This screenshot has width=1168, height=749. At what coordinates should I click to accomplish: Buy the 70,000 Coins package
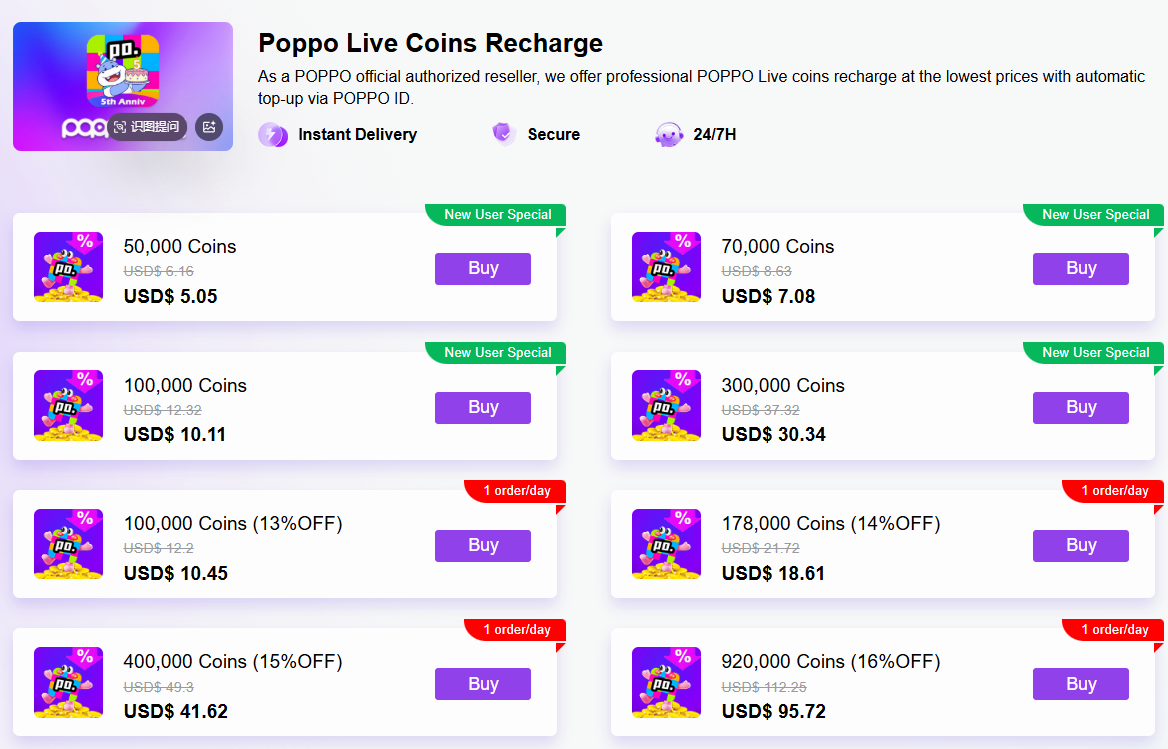tap(1080, 269)
